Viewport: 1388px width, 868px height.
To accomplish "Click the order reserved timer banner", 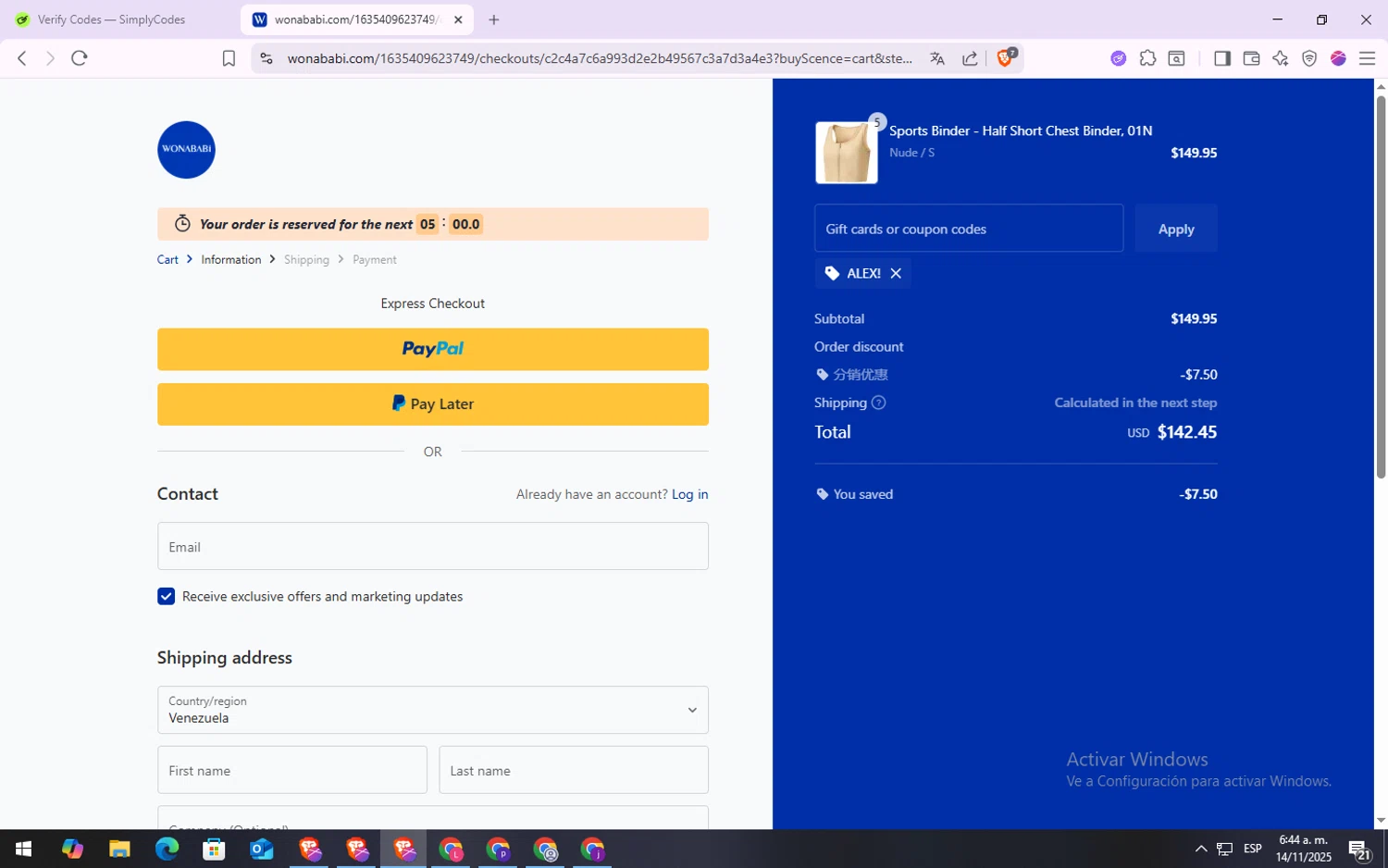I will [433, 224].
